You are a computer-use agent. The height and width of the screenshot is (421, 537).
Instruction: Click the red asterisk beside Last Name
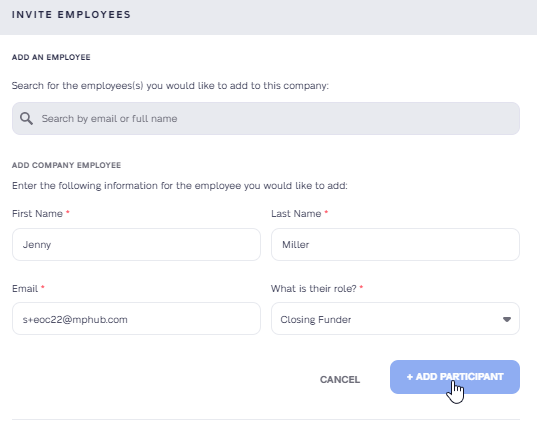326,212
